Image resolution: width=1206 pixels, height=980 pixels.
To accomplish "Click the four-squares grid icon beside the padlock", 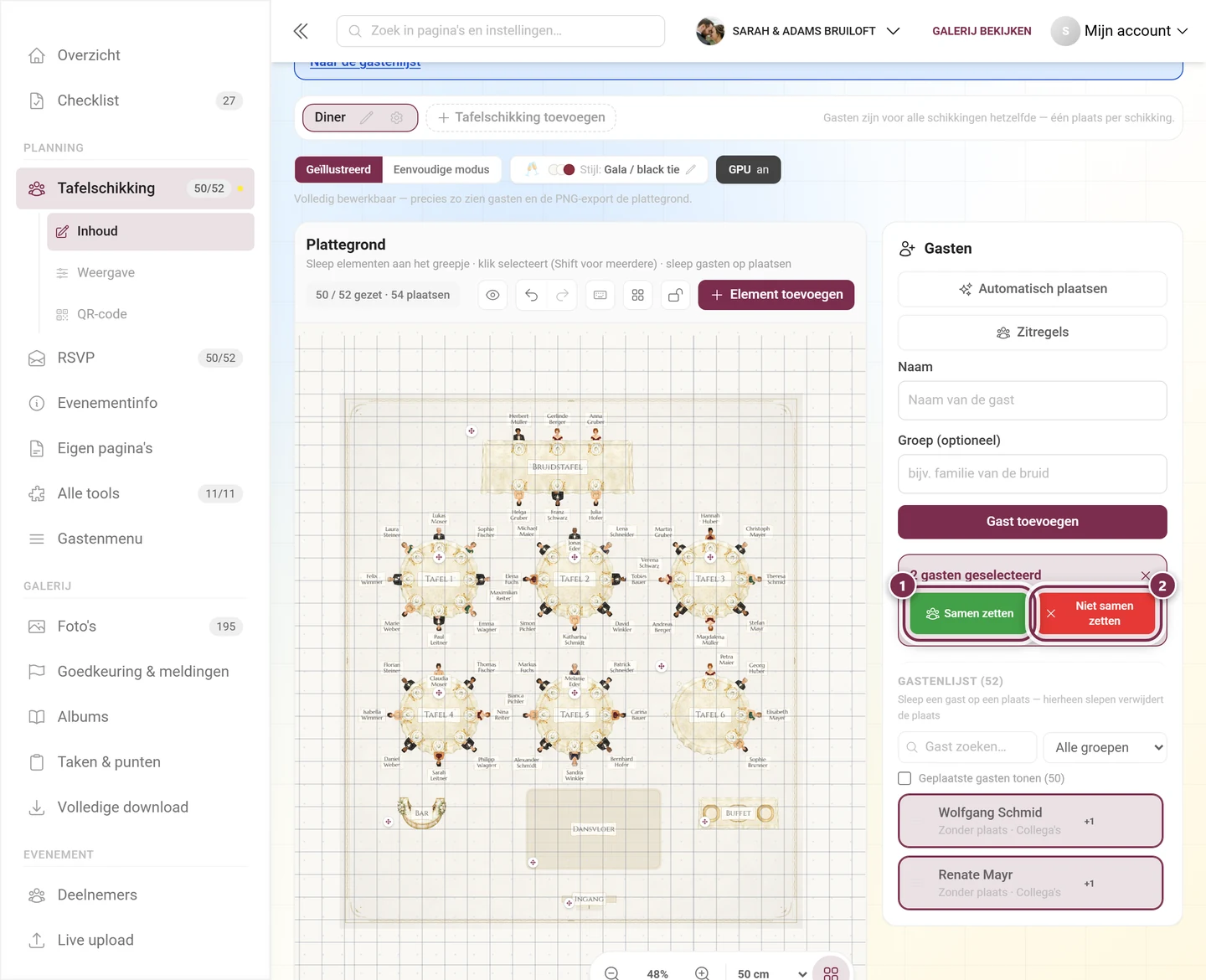I will (638, 295).
